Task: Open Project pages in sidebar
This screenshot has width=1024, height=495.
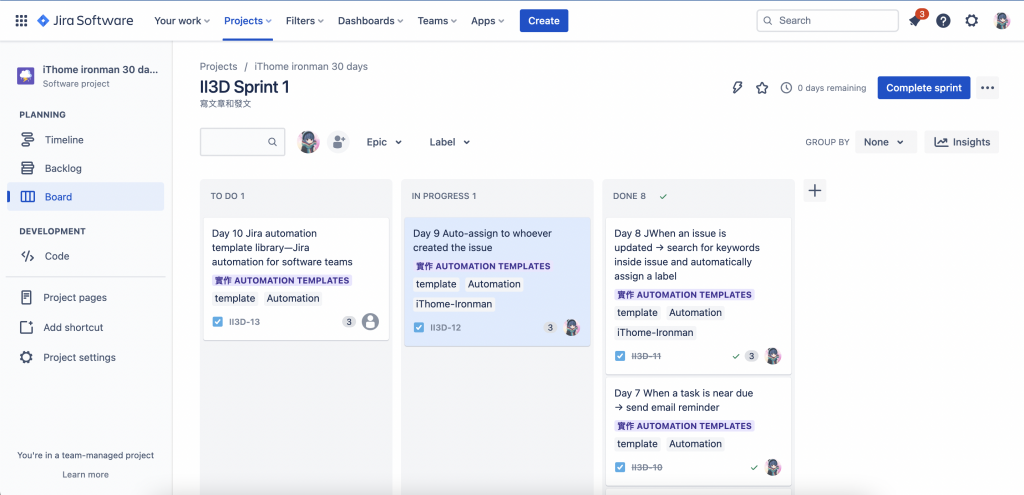Action: click(x=86, y=297)
